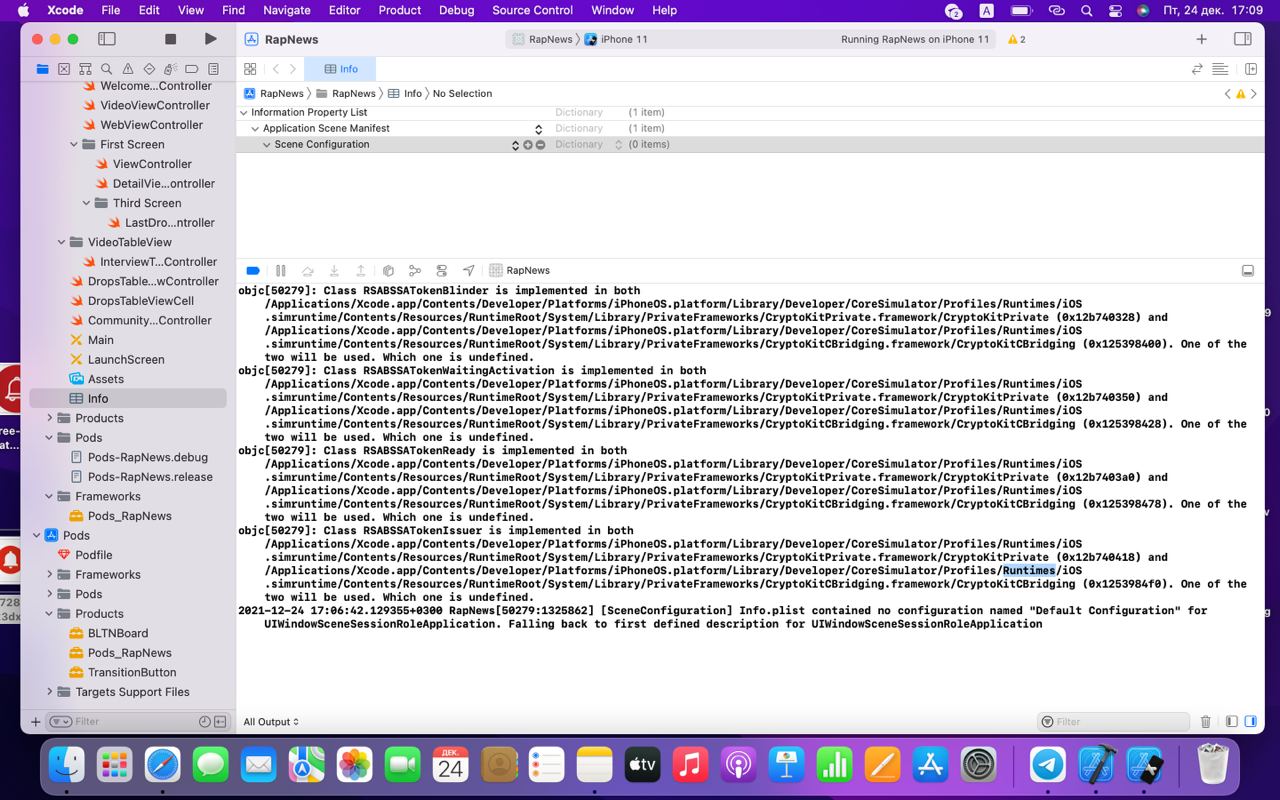Open Telegram from the Dock
This screenshot has width=1280, height=800.
point(1047,765)
